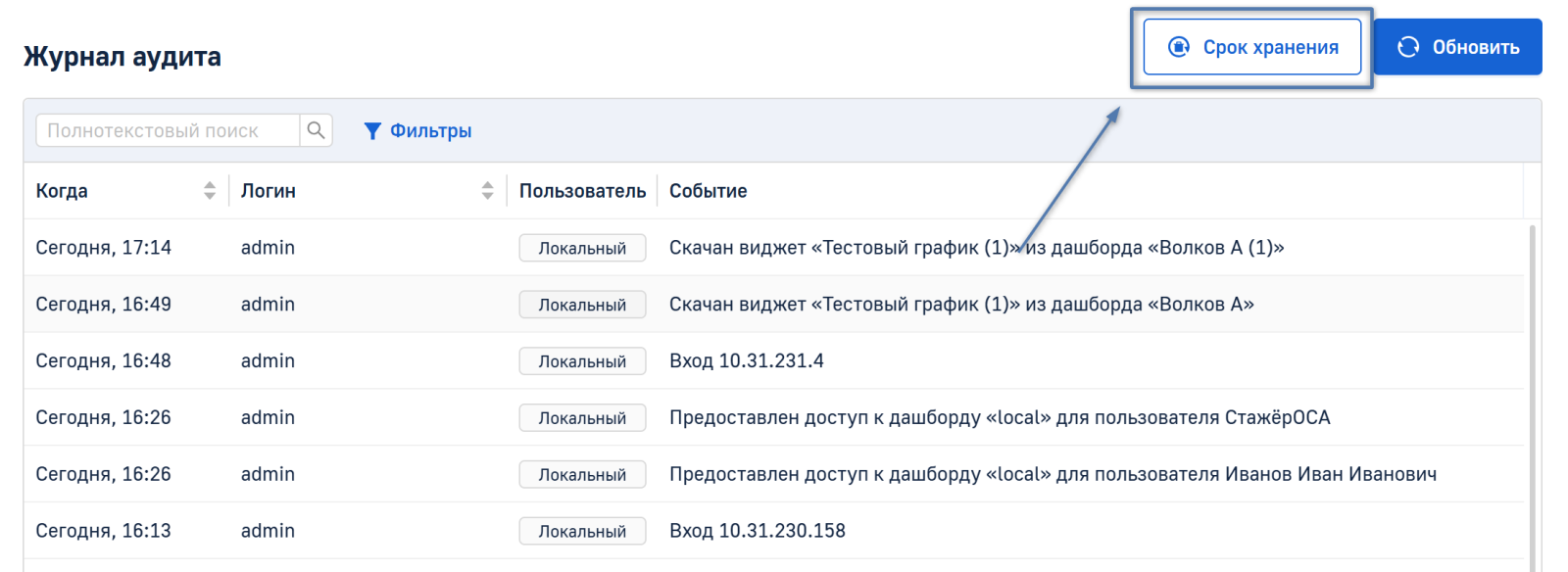Viewport: 1568px width, 572px height.
Task: Select the access event for СтажёрОСА
Action: pyautogui.click(x=1000, y=418)
